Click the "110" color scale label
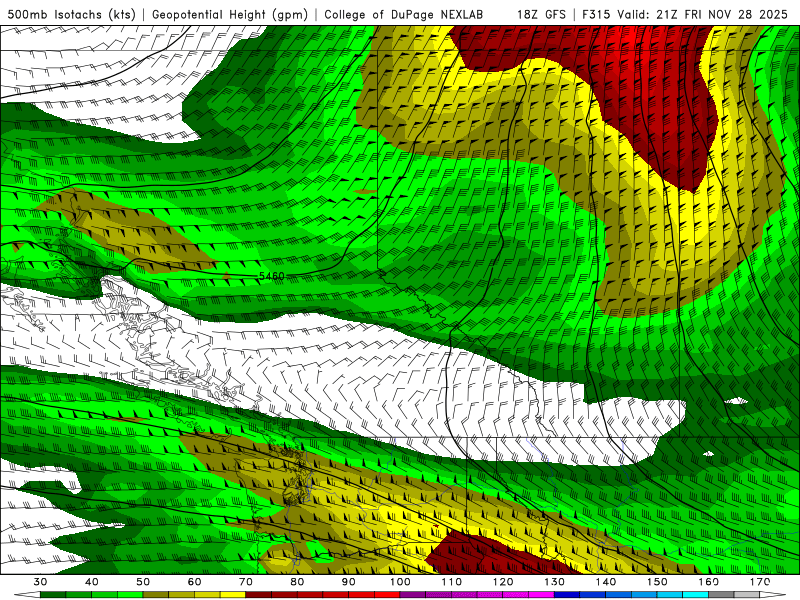The image size is (800, 600). (452, 582)
